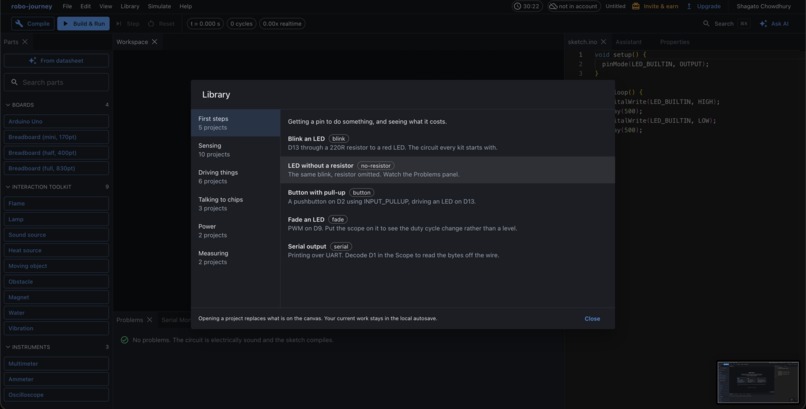Open Invite & earn
The width and height of the screenshot is (806, 409).
pos(655,6)
